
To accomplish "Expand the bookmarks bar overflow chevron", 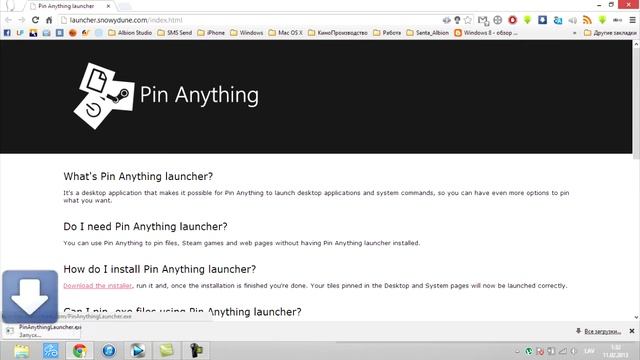I will coord(575,33).
